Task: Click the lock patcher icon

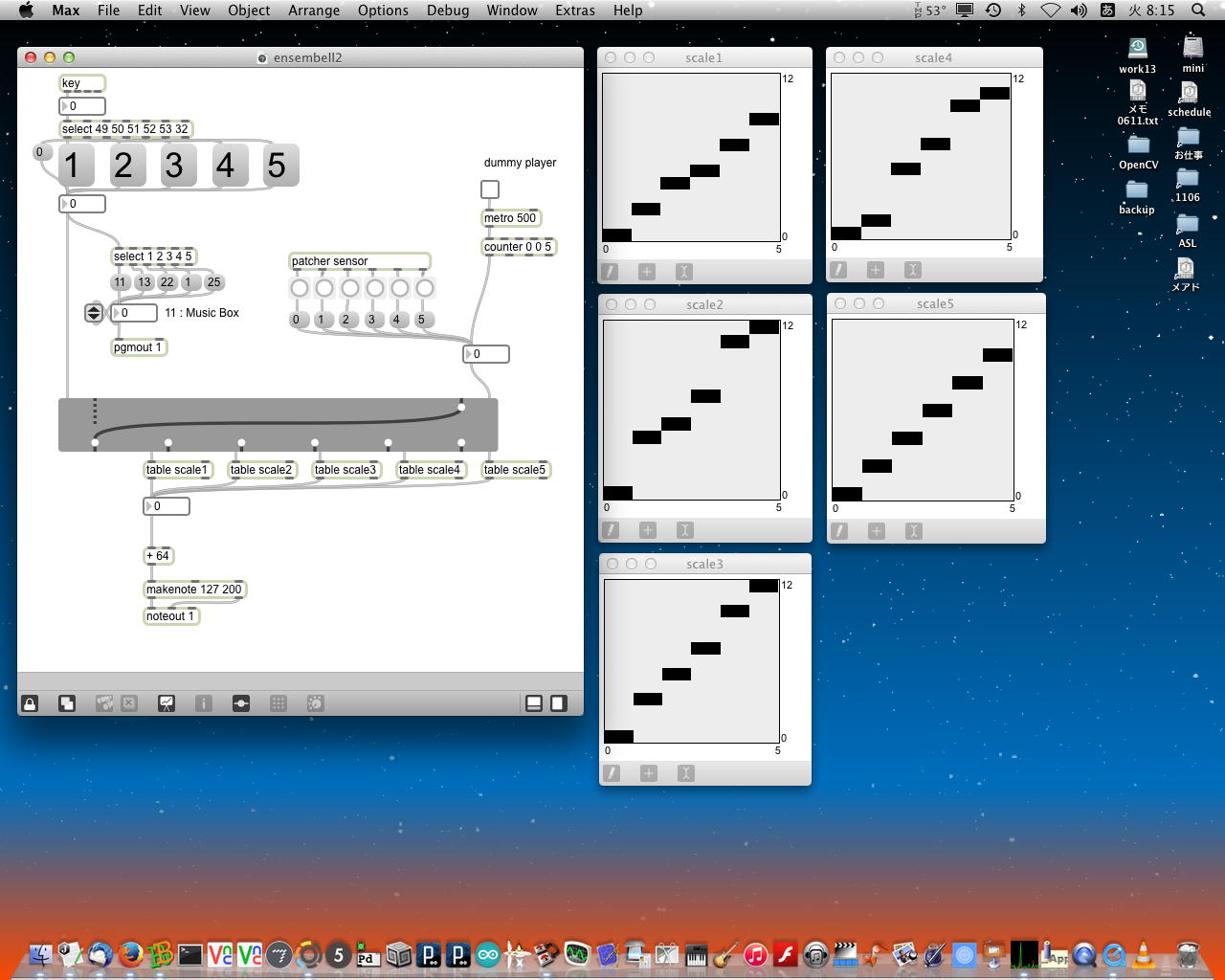Action: 30,703
